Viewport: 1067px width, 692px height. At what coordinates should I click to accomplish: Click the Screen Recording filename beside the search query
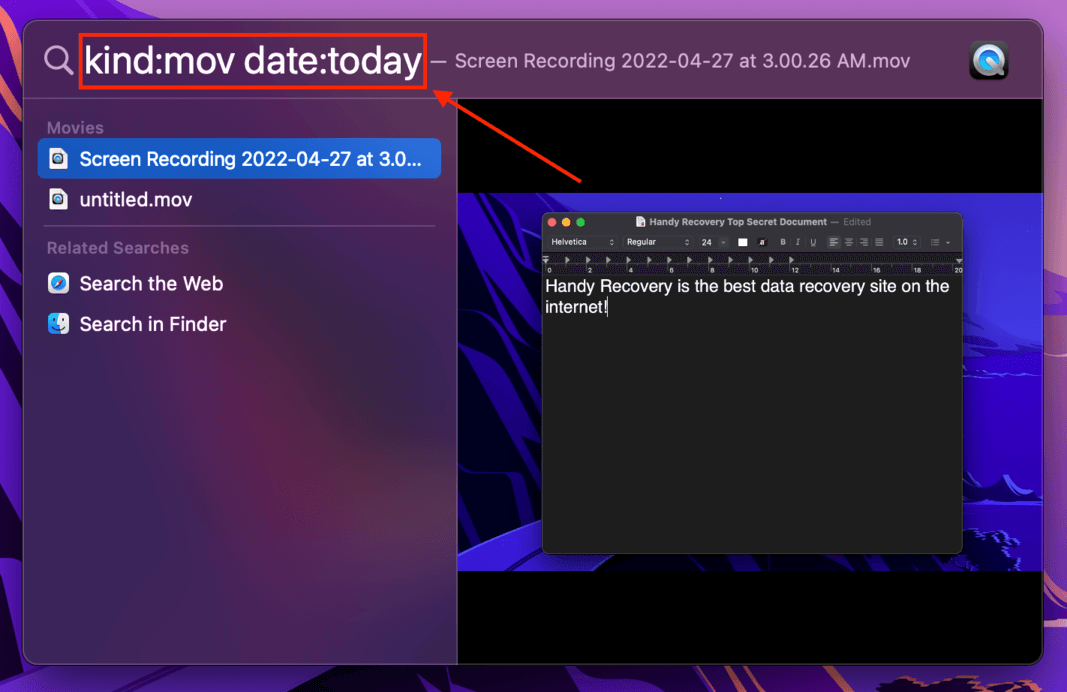click(x=682, y=61)
